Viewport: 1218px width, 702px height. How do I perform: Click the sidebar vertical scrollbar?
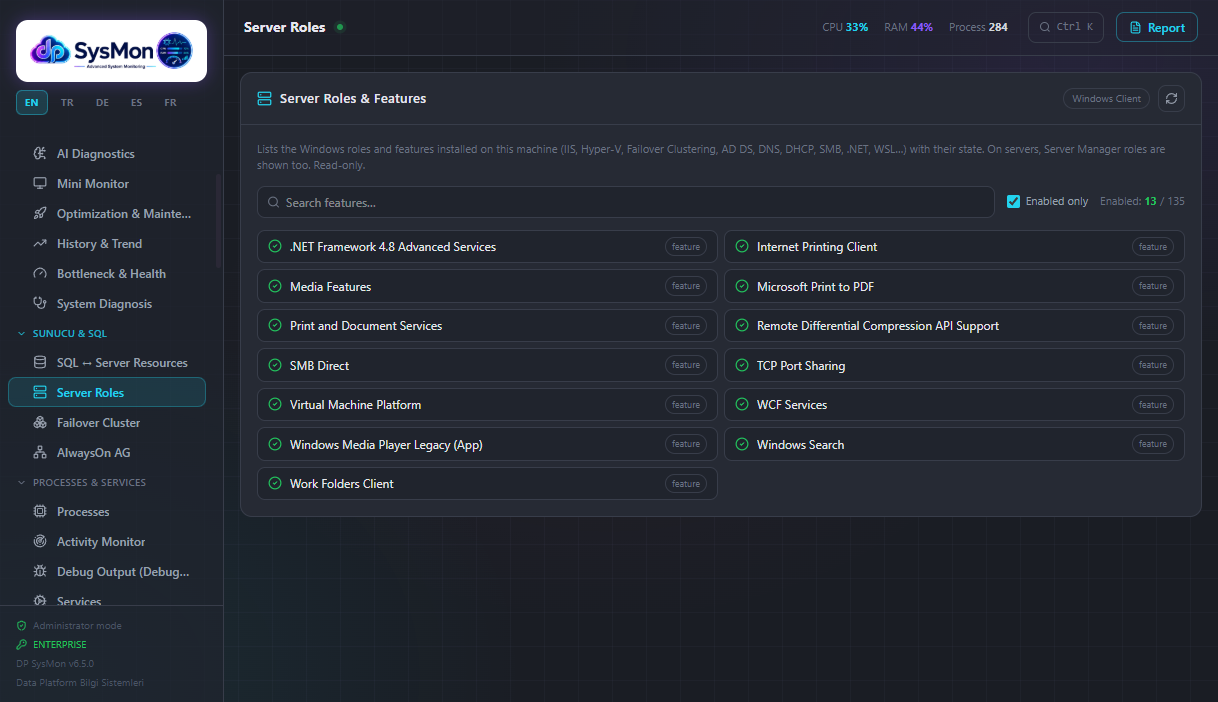click(x=218, y=222)
